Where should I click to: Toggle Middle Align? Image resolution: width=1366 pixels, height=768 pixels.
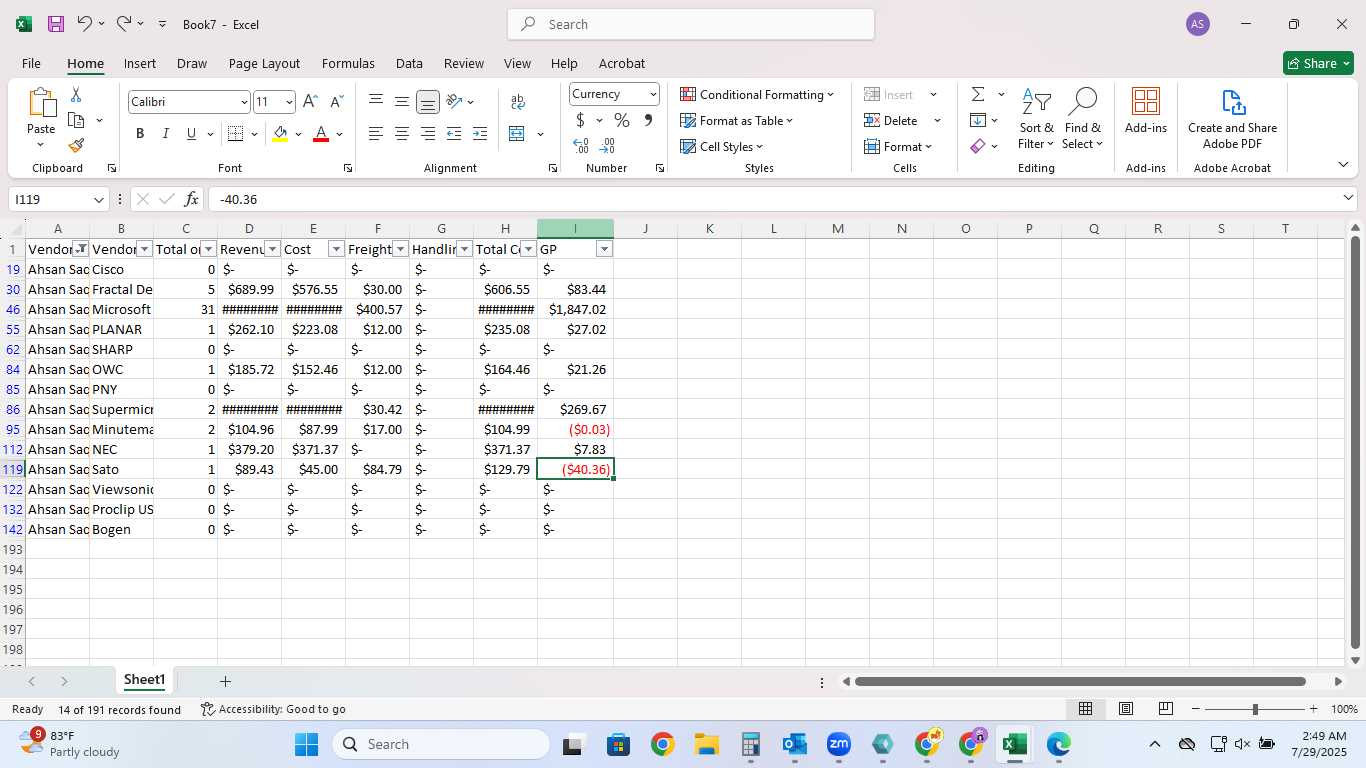click(x=402, y=101)
